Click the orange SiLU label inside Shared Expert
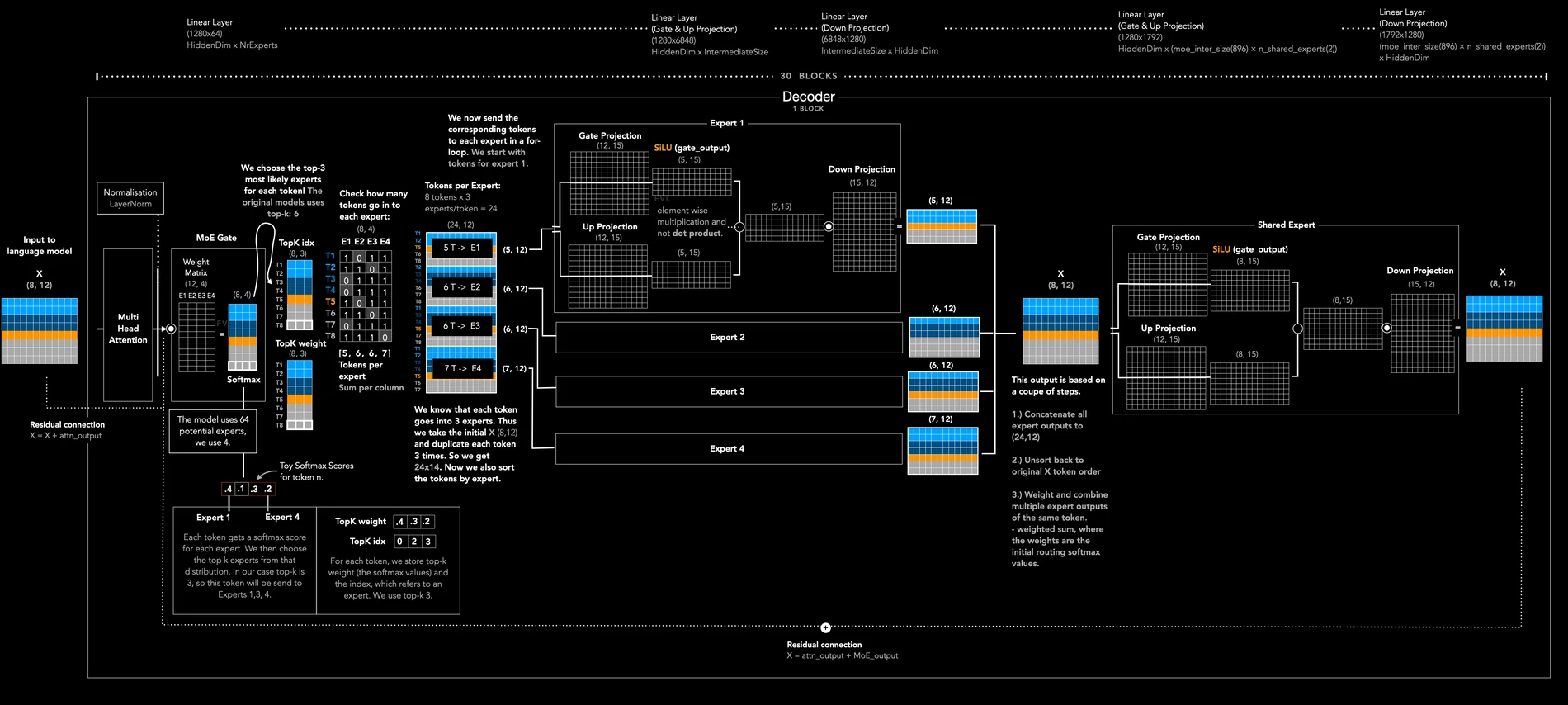Screen dimensions: 1568x705 (x=1221, y=249)
